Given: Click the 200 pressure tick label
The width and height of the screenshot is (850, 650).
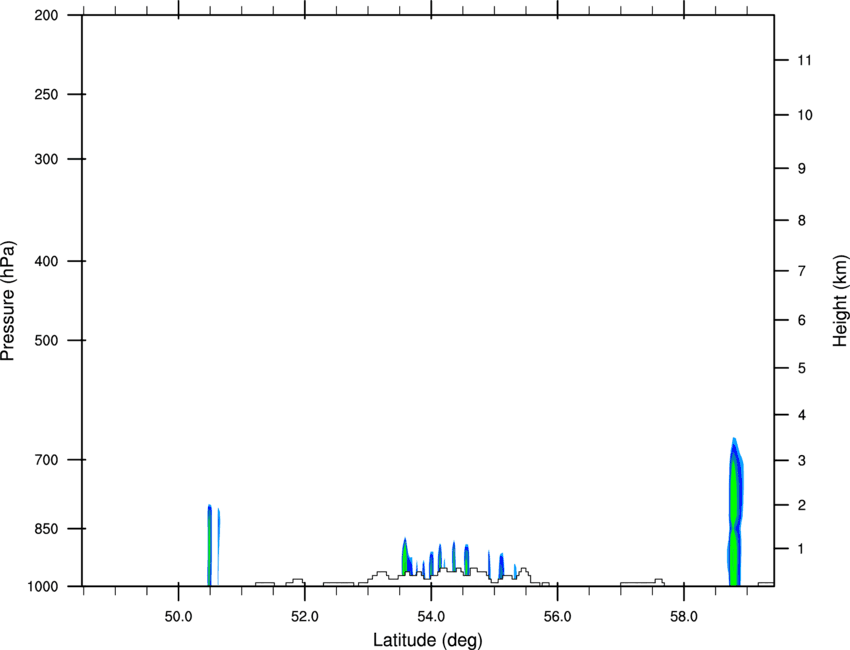Looking at the screenshot, I should (x=46, y=15).
